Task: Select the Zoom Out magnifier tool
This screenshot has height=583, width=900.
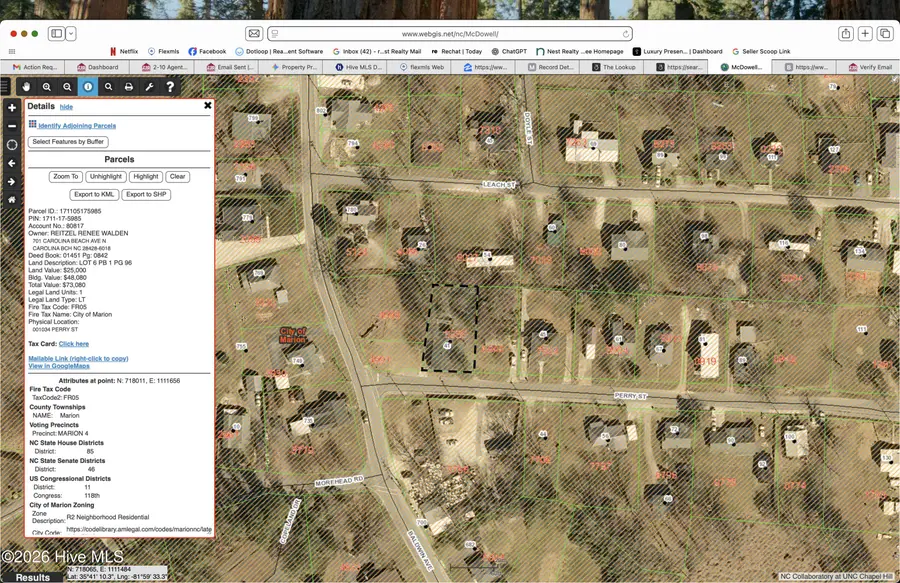Action: [67, 87]
